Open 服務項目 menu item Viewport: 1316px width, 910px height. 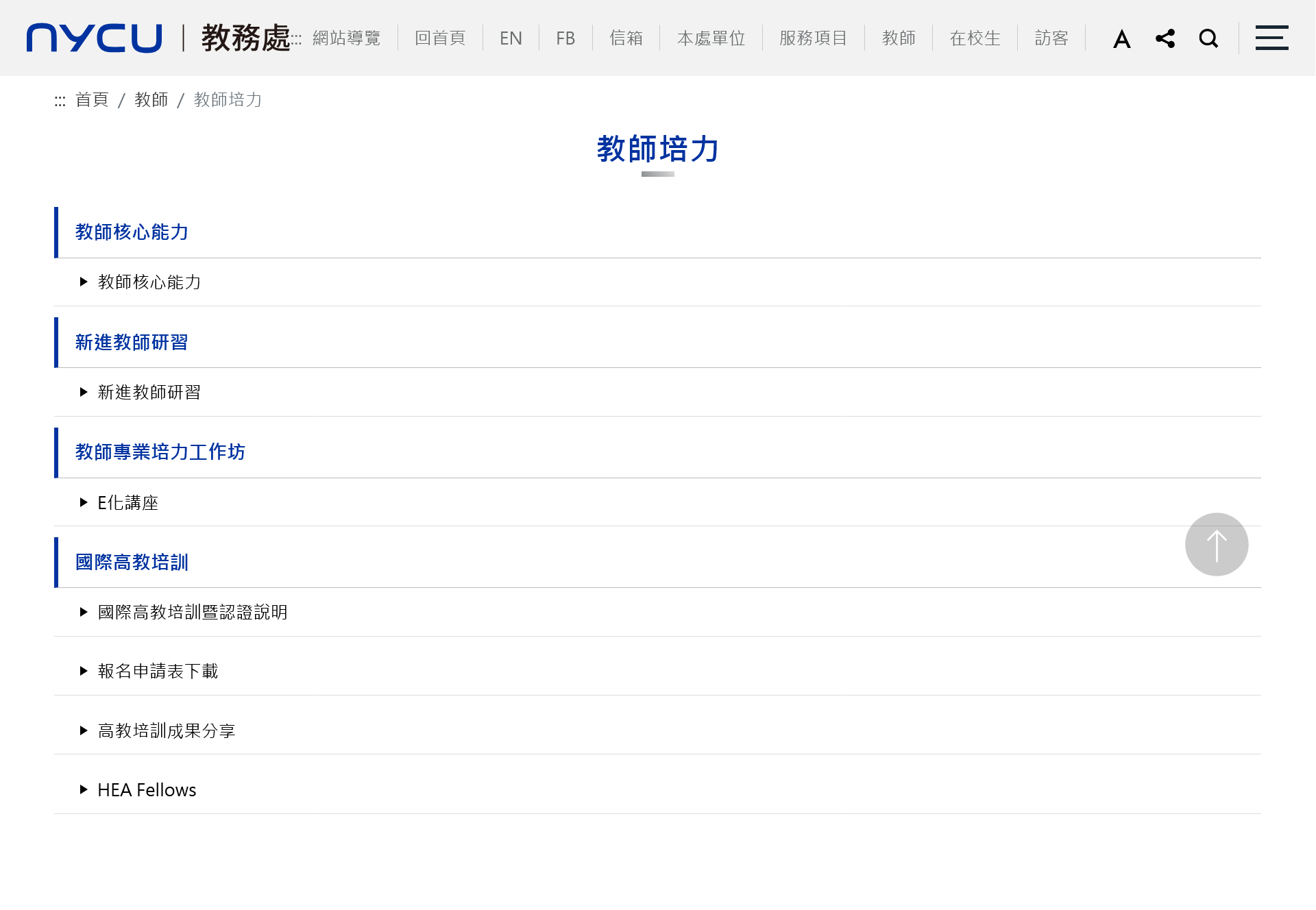coord(813,38)
